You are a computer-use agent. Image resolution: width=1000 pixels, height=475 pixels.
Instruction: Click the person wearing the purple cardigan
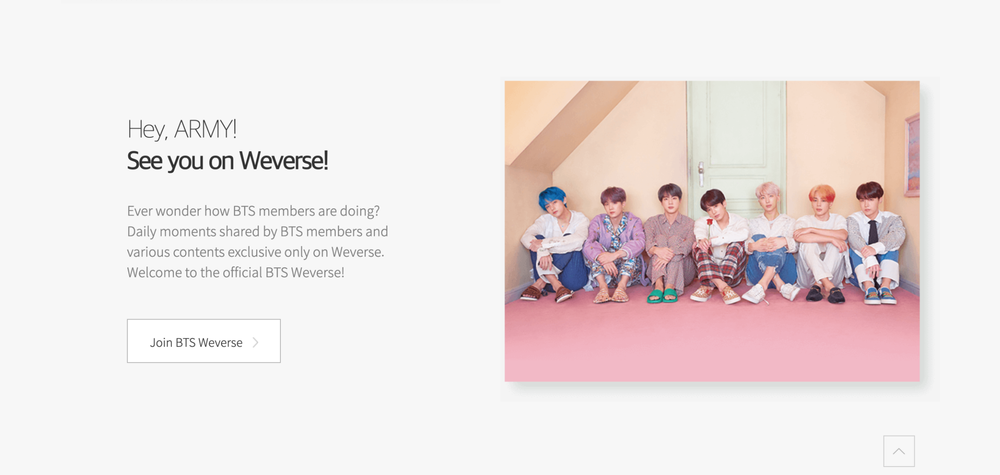[x=614, y=245]
